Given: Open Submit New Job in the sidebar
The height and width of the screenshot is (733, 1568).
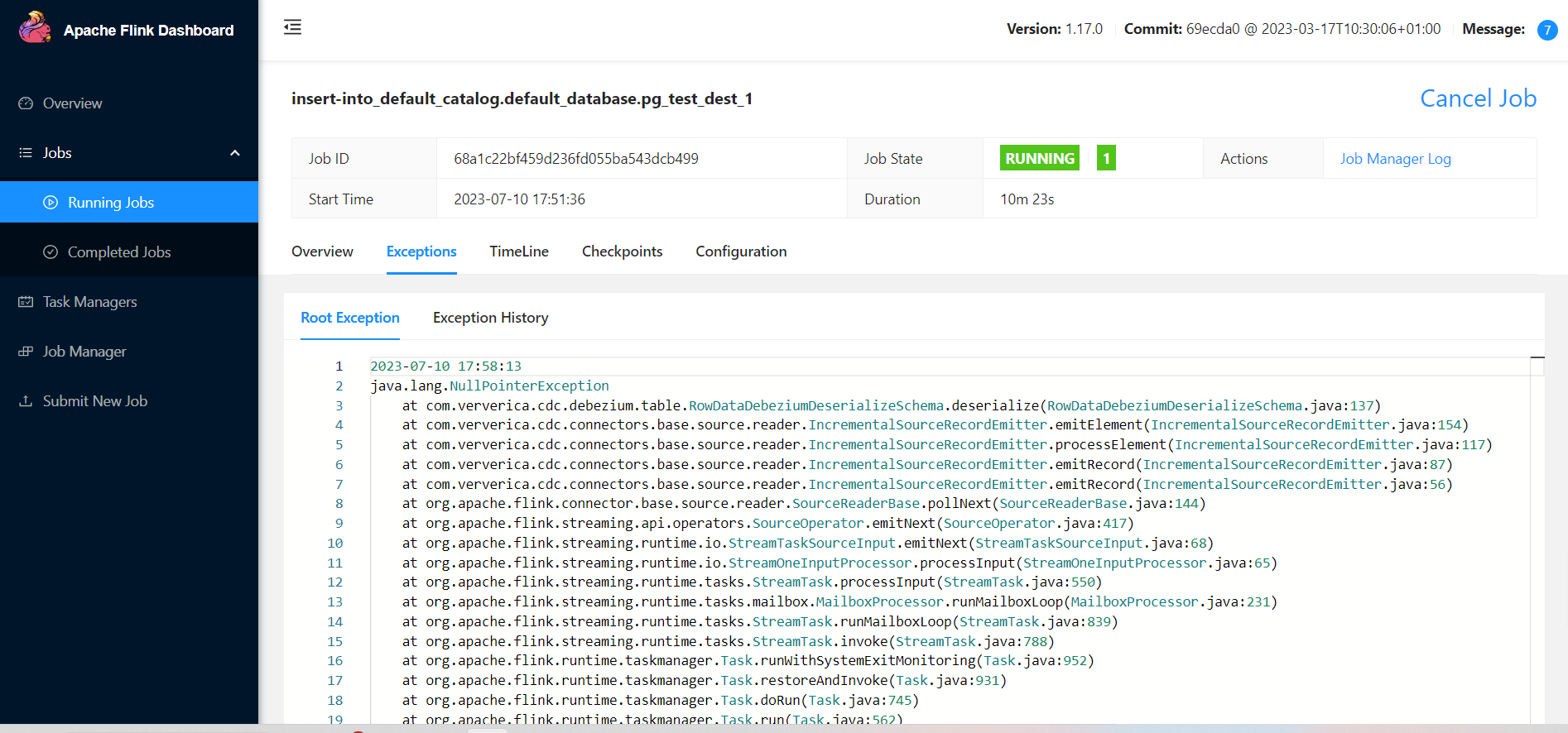Looking at the screenshot, I should pos(129,401).
